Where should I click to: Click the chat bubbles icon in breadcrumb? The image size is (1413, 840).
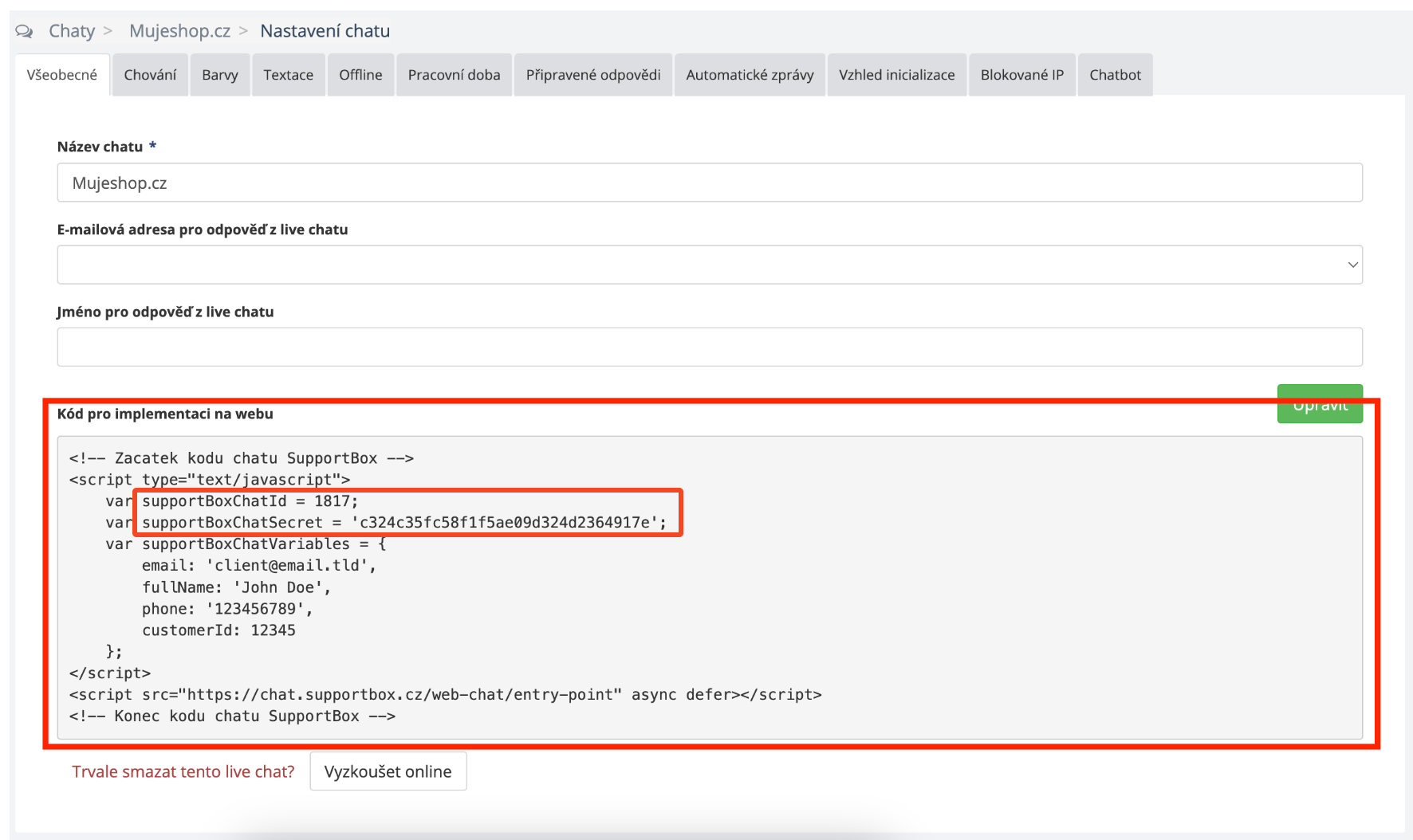click(24, 31)
